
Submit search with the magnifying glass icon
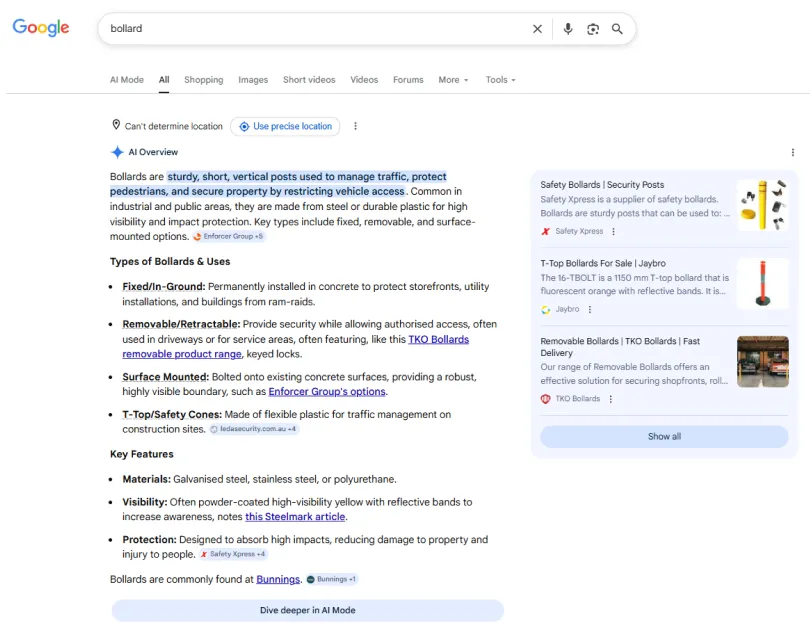[x=617, y=29]
